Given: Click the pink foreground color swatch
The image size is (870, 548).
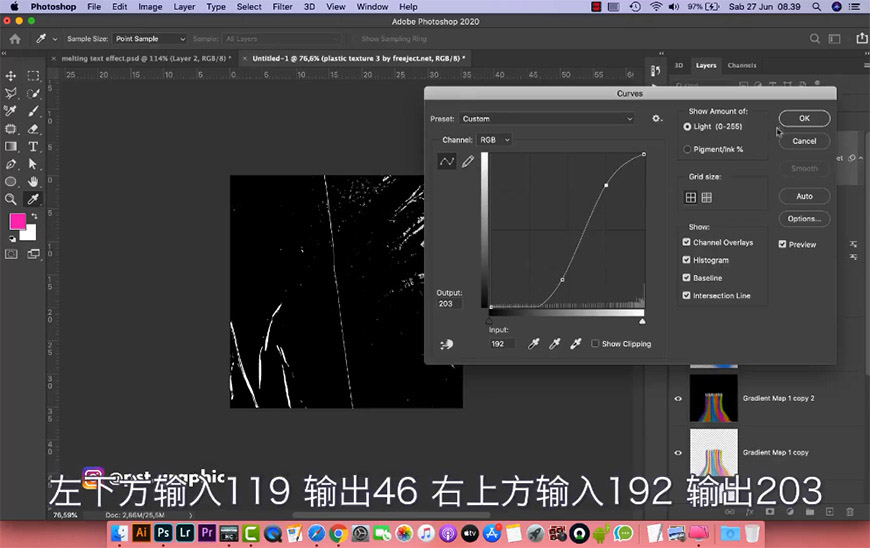Looking at the screenshot, I should (17, 221).
